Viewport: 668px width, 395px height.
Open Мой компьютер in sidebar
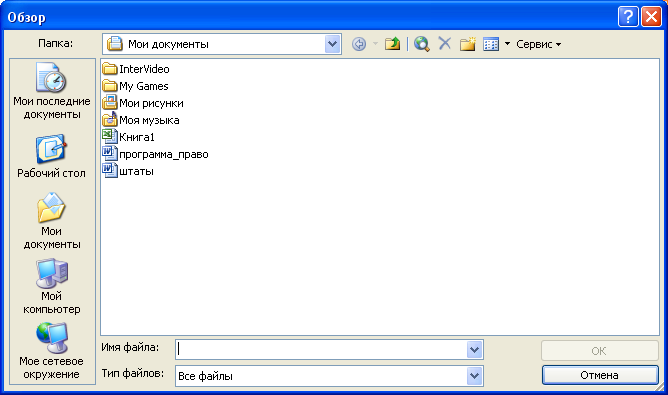tap(52, 286)
